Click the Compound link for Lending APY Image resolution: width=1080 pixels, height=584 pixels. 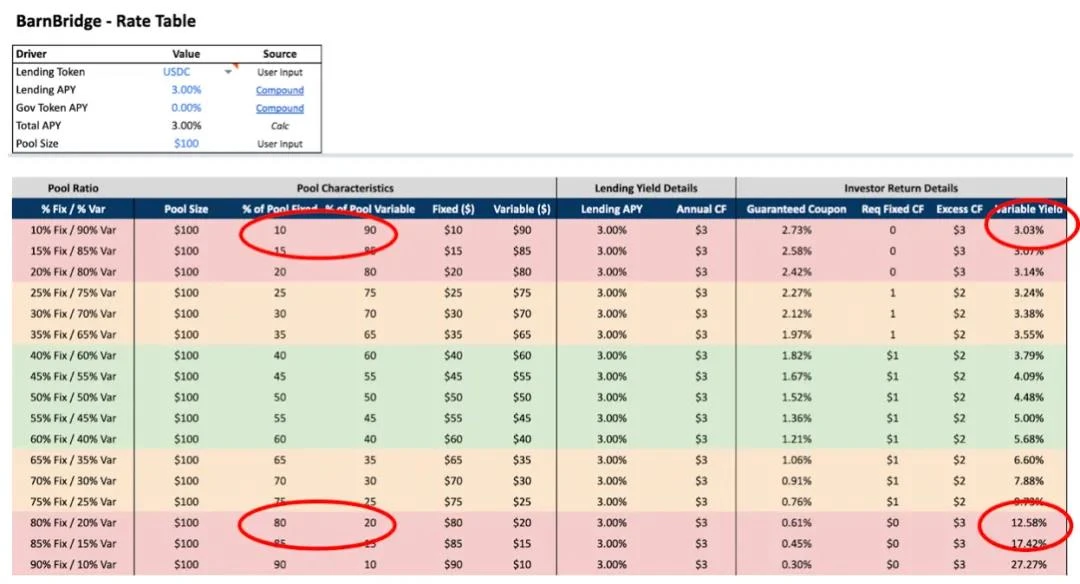click(279, 90)
